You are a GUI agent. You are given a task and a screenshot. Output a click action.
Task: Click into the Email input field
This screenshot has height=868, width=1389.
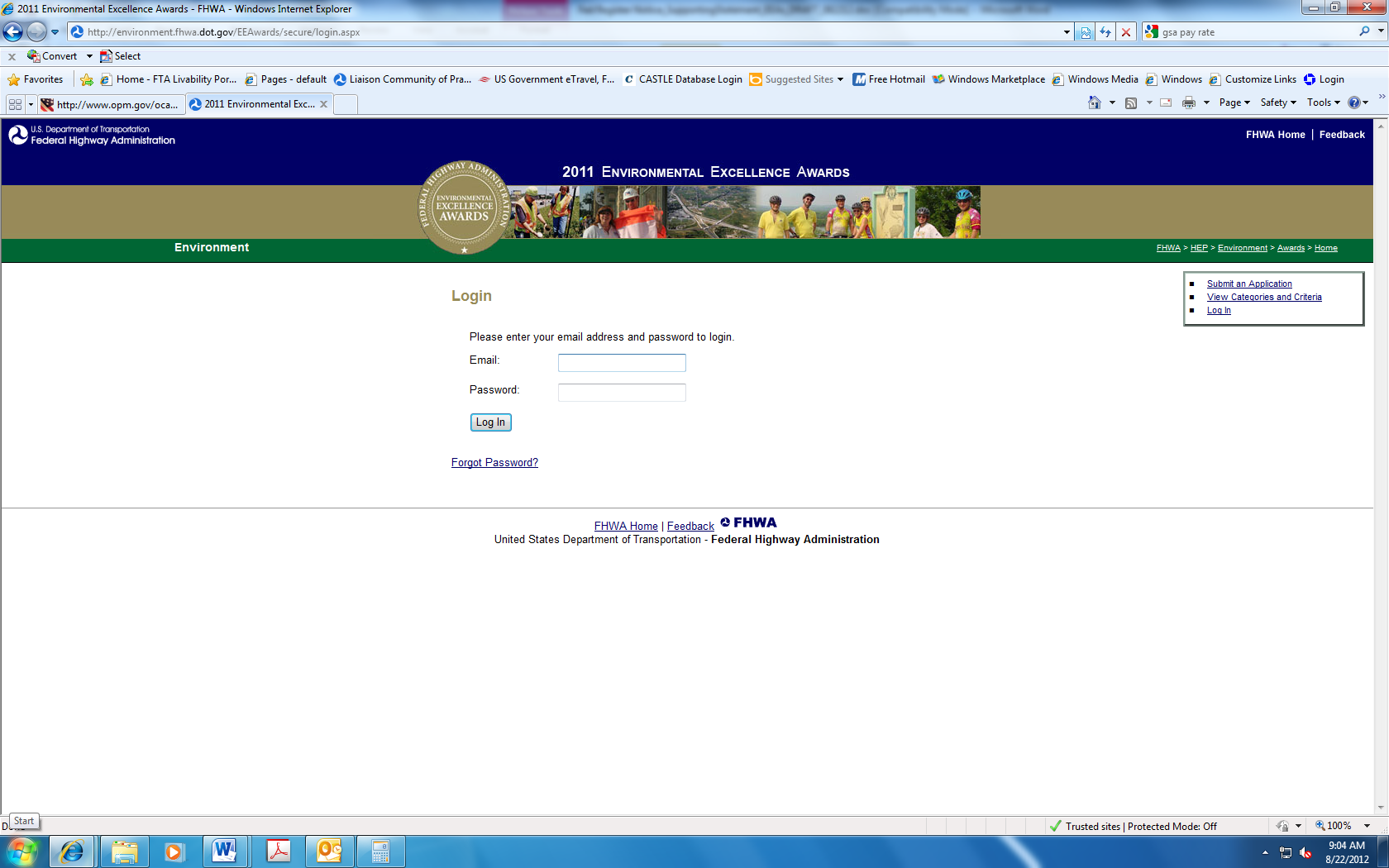[622, 363]
